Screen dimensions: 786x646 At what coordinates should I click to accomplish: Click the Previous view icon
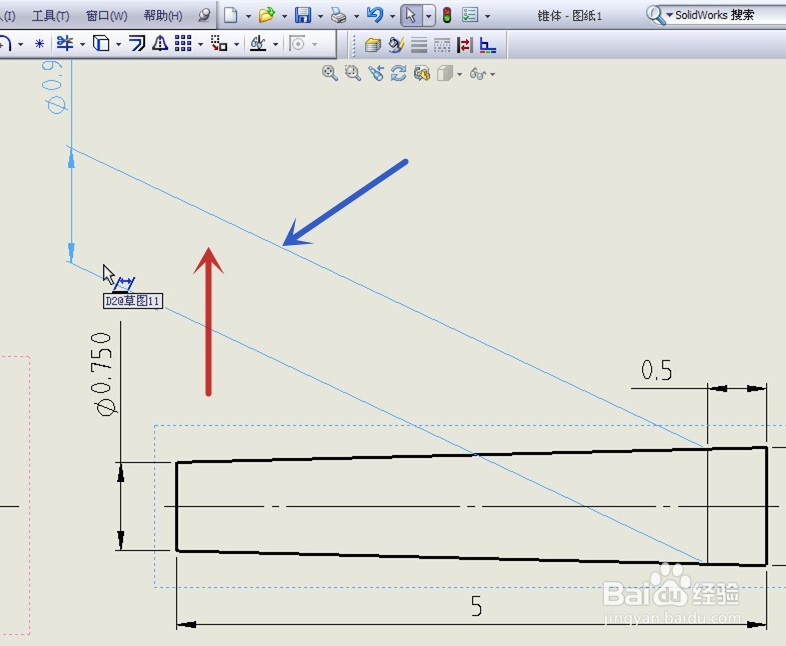click(376, 73)
